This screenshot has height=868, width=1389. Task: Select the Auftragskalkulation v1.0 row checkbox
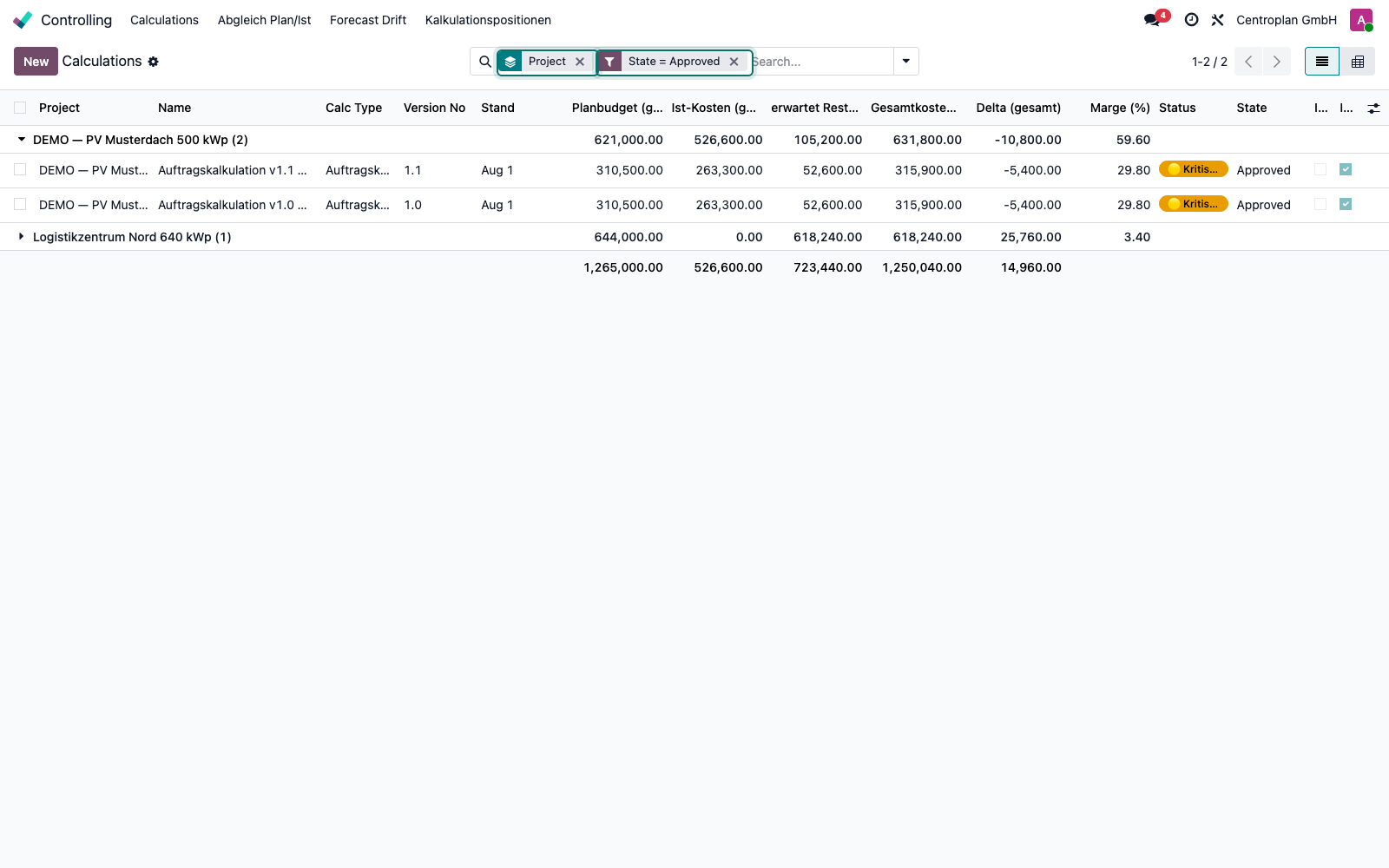point(20,204)
